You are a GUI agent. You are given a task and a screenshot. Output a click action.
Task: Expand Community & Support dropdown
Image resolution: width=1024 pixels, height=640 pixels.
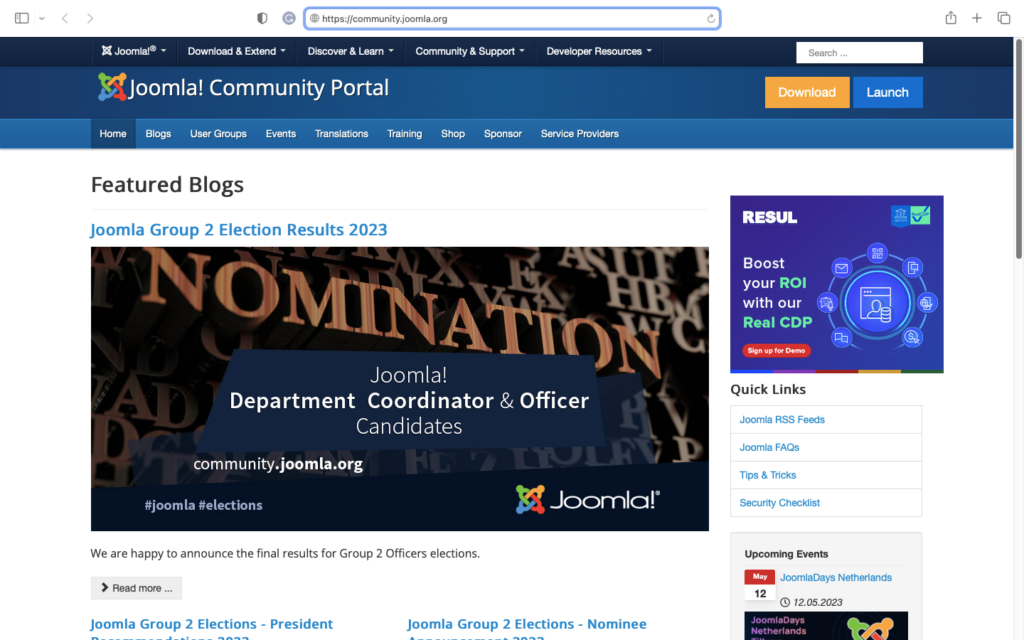coord(470,51)
